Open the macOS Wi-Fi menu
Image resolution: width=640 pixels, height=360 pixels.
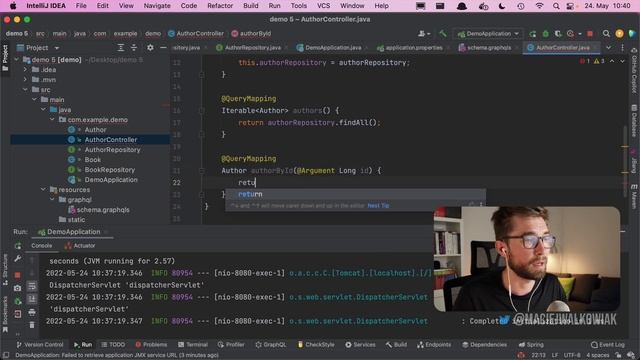point(540,6)
